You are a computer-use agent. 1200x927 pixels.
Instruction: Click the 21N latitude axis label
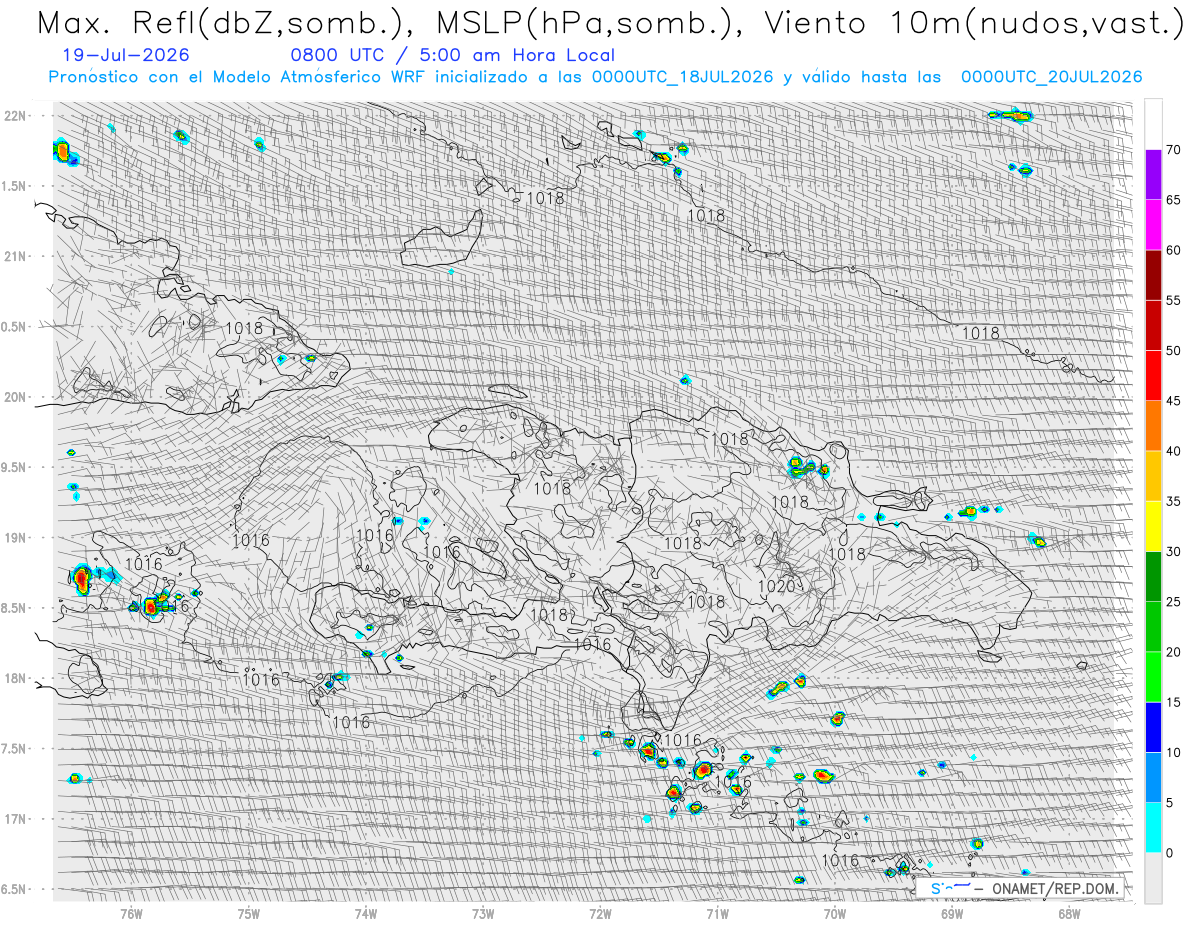pos(16,257)
